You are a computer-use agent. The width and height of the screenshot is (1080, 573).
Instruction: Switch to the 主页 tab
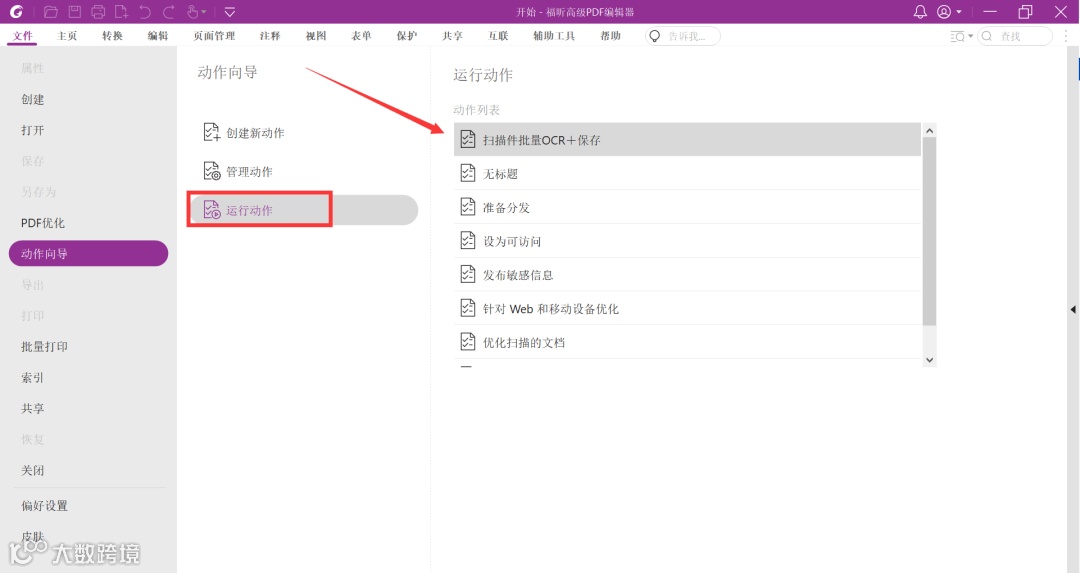[67, 36]
